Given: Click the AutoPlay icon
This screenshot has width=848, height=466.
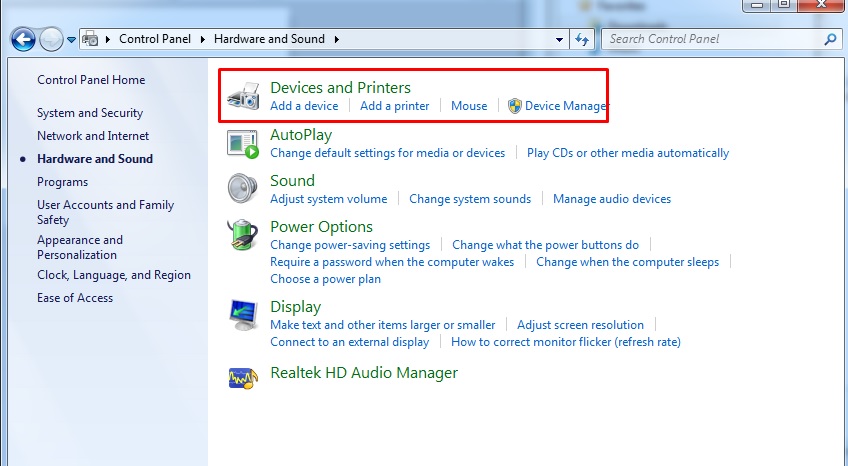Looking at the screenshot, I should (243, 144).
